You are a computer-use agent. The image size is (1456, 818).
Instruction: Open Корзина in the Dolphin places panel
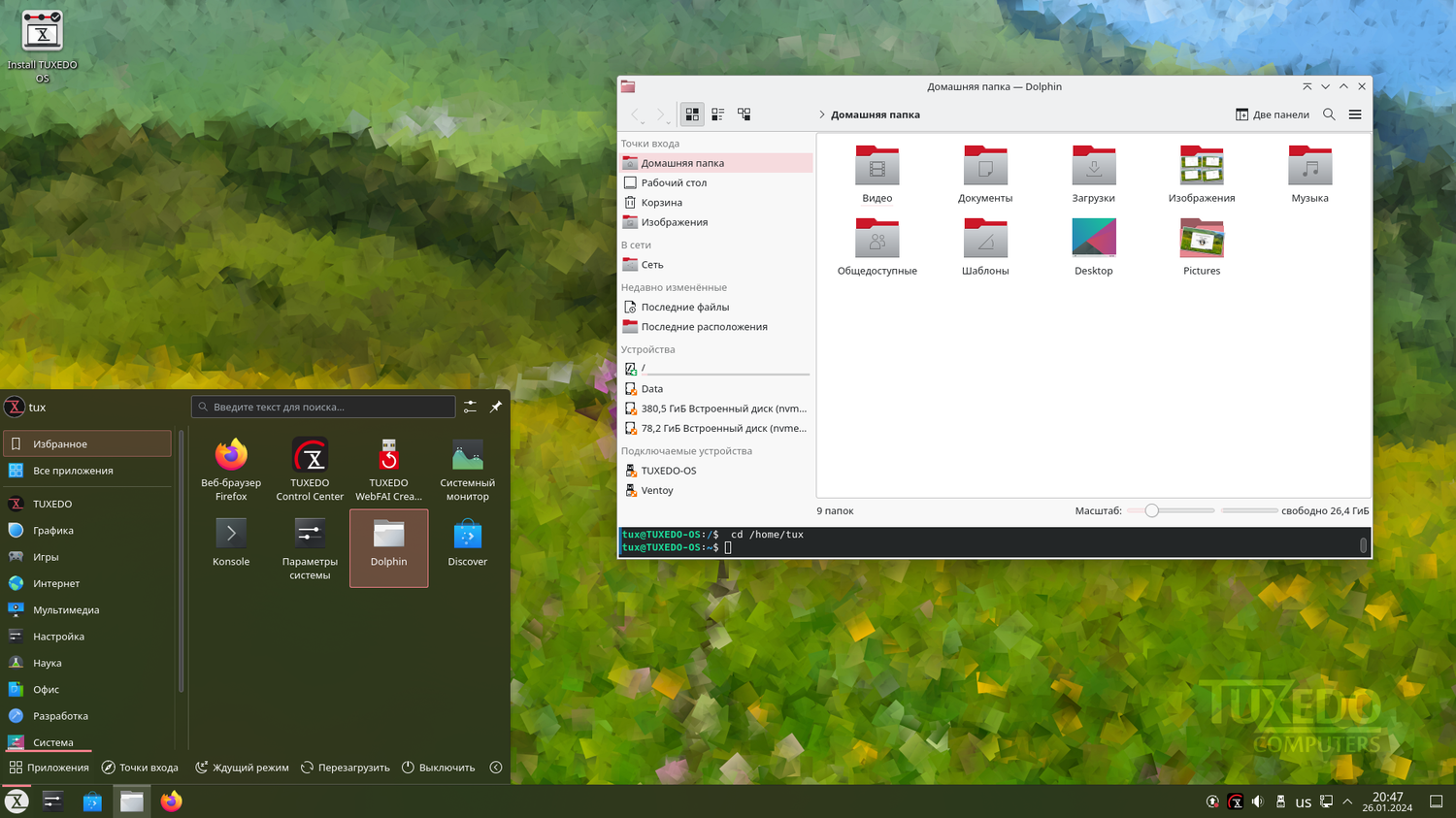pyautogui.click(x=716, y=203)
